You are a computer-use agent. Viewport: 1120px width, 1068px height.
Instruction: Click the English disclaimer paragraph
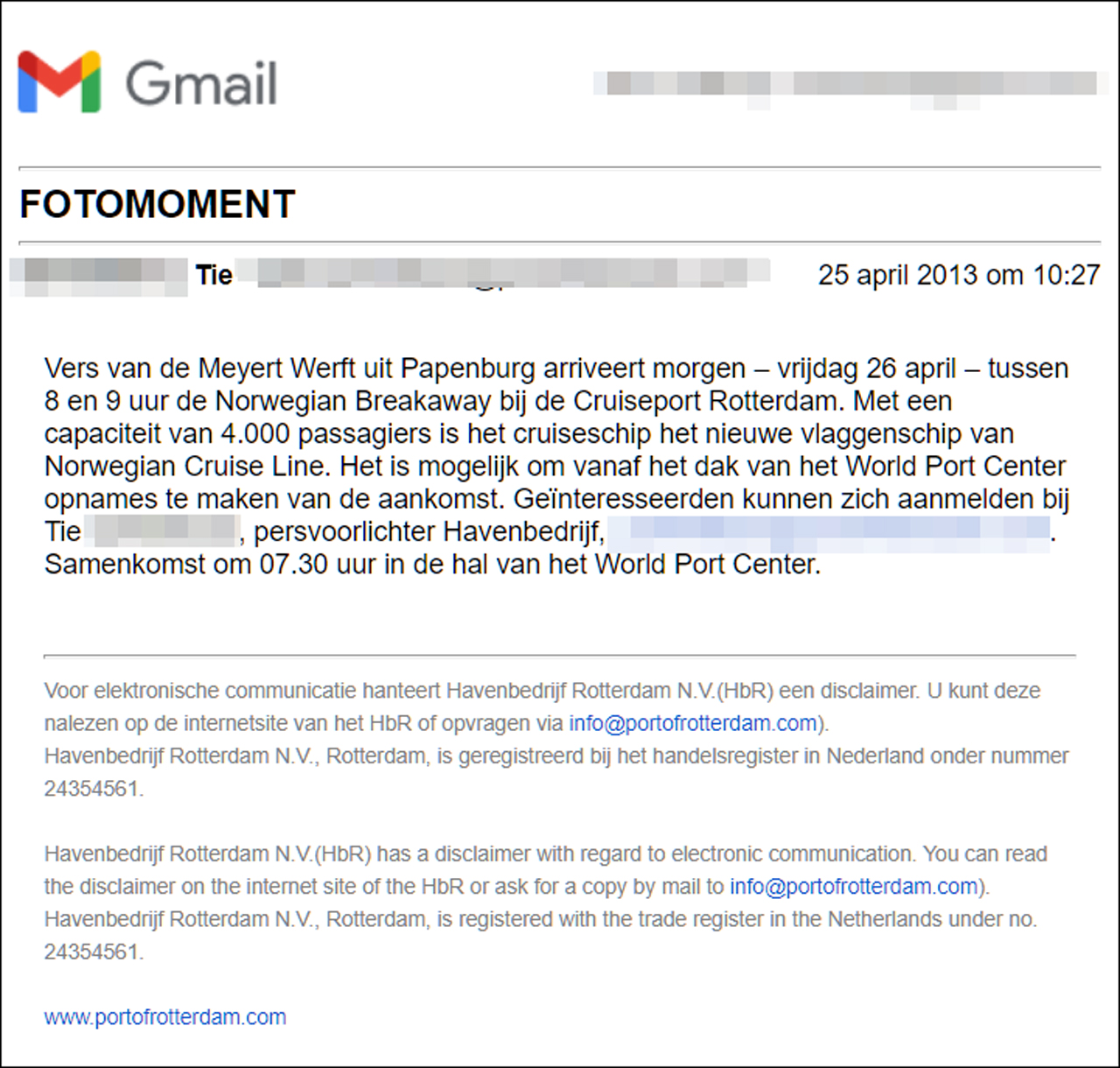tap(546, 903)
